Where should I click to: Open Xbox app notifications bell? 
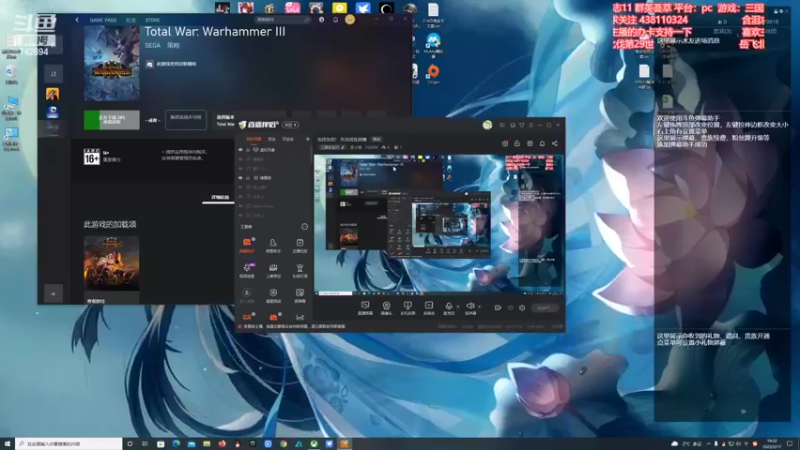[x=336, y=19]
